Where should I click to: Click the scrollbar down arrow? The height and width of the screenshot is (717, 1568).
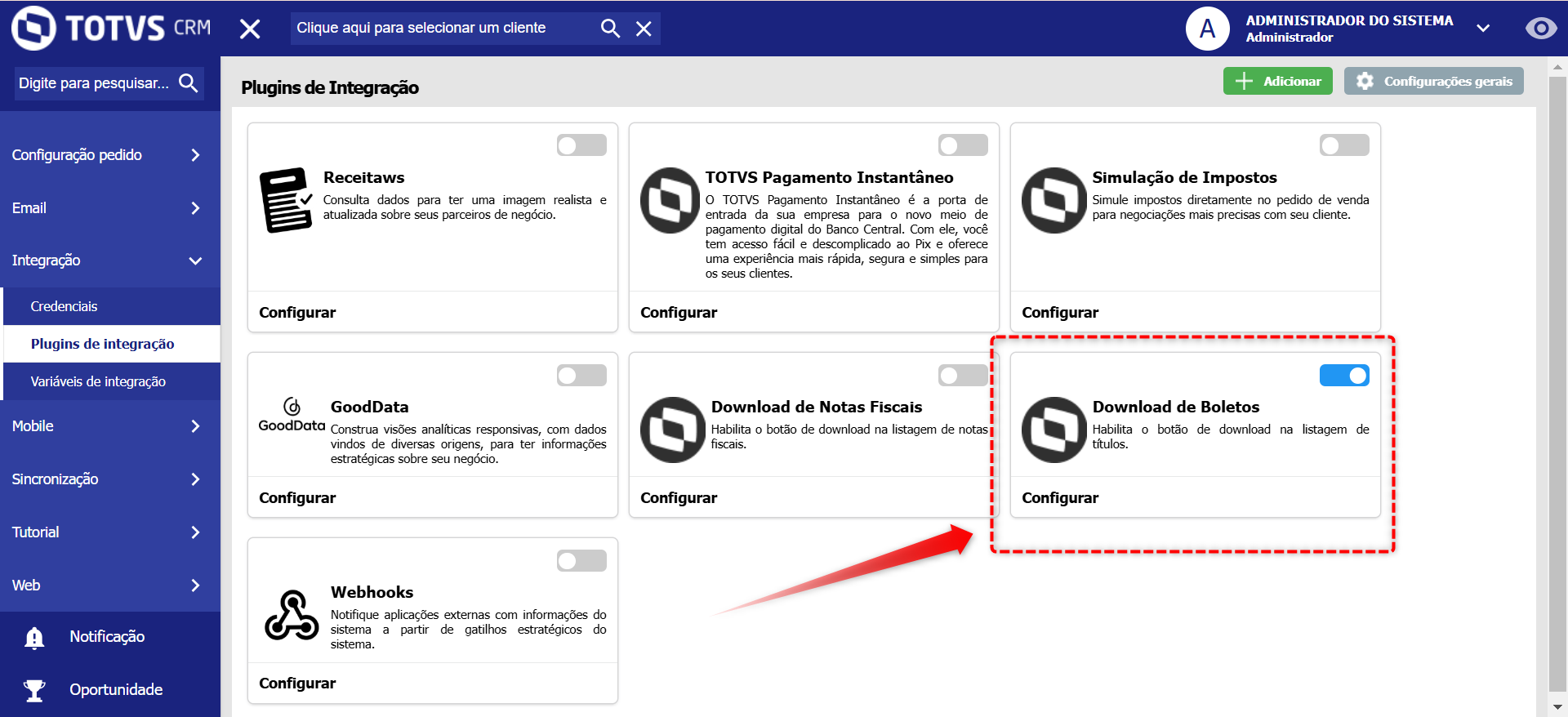tap(1557, 707)
